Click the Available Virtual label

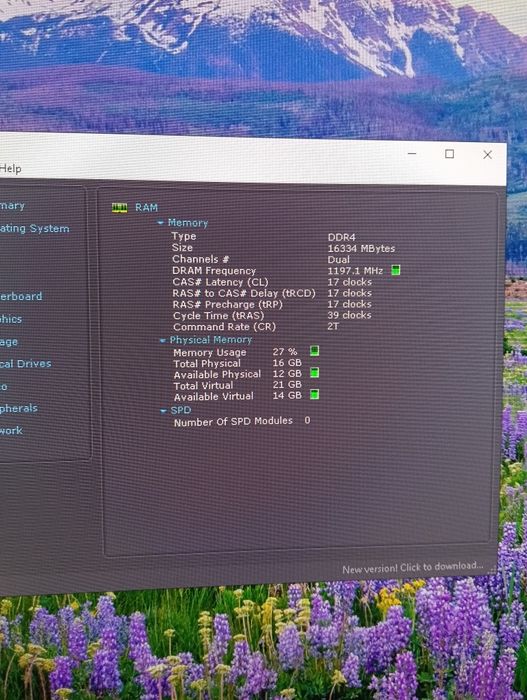pos(214,396)
